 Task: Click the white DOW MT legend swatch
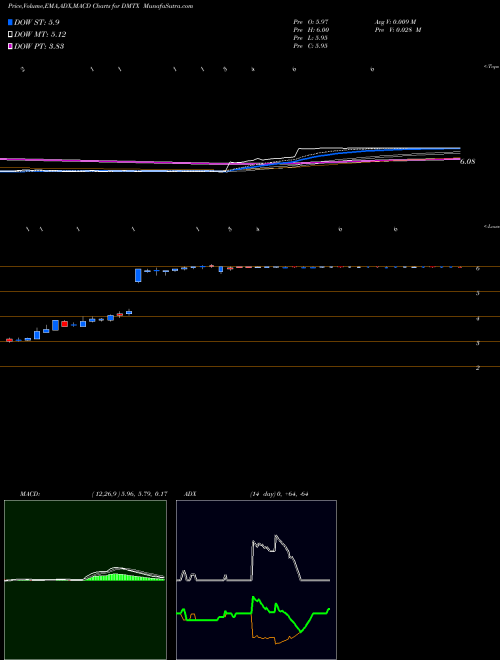(x=10, y=34)
